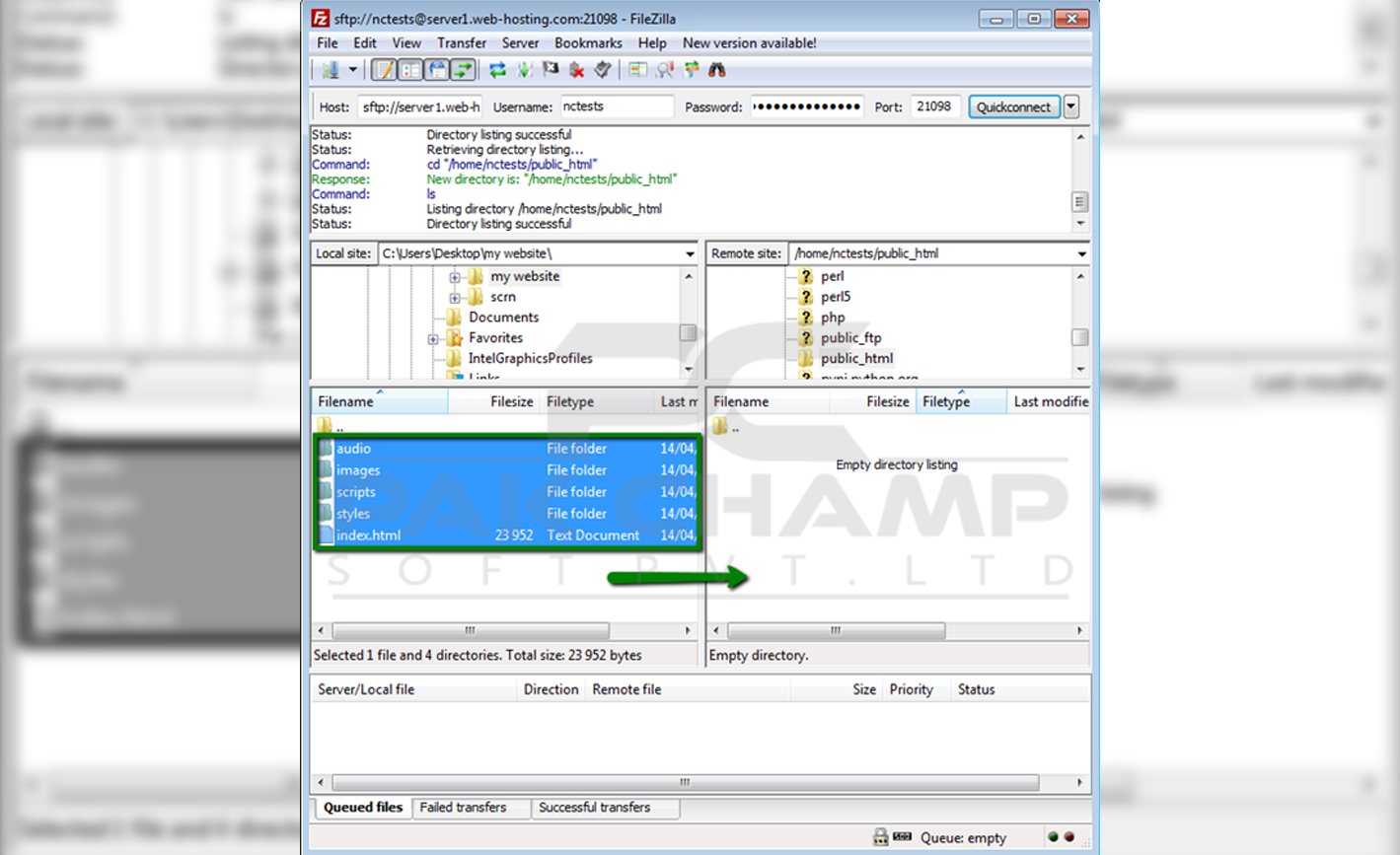1400x855 pixels.
Task: Select perl5 folder in remote tree
Action: pyautogui.click(x=835, y=297)
